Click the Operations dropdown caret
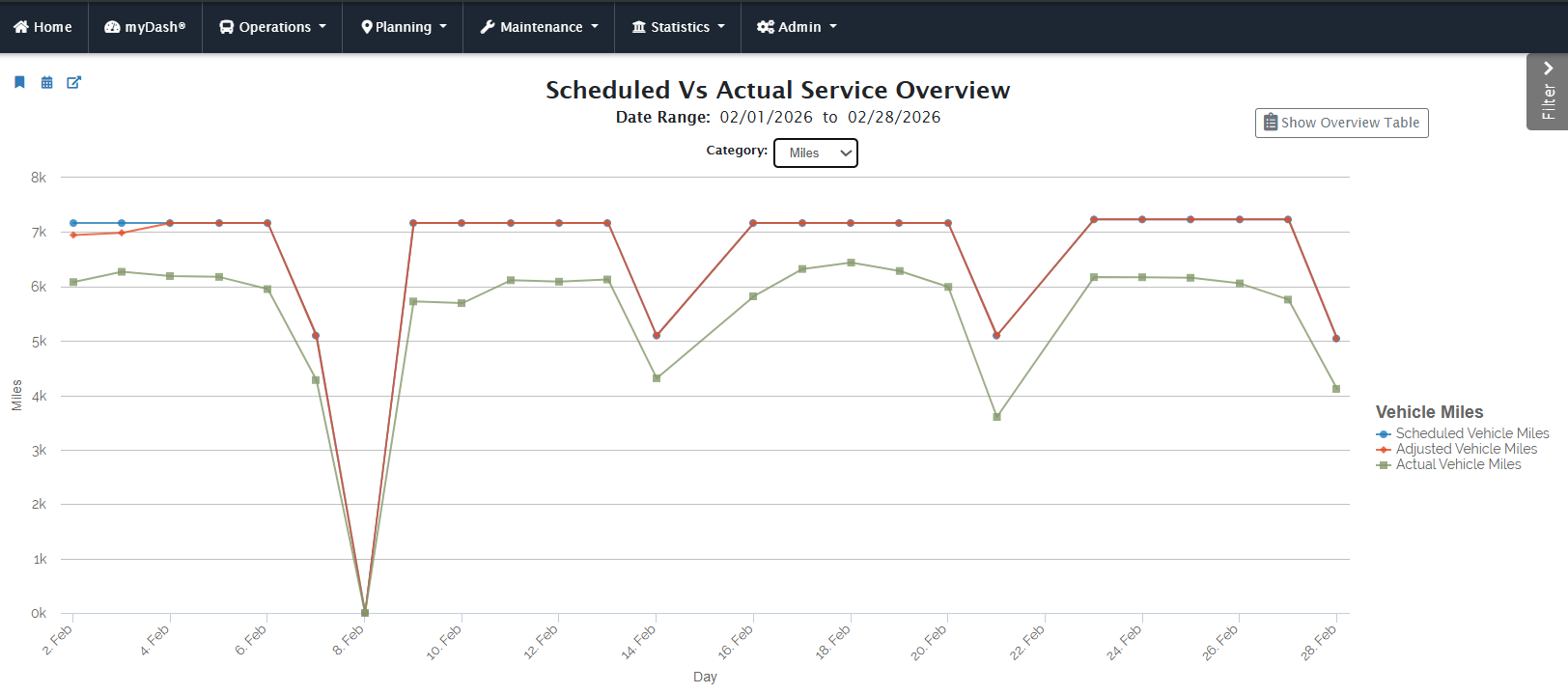1568x694 pixels. click(x=322, y=27)
